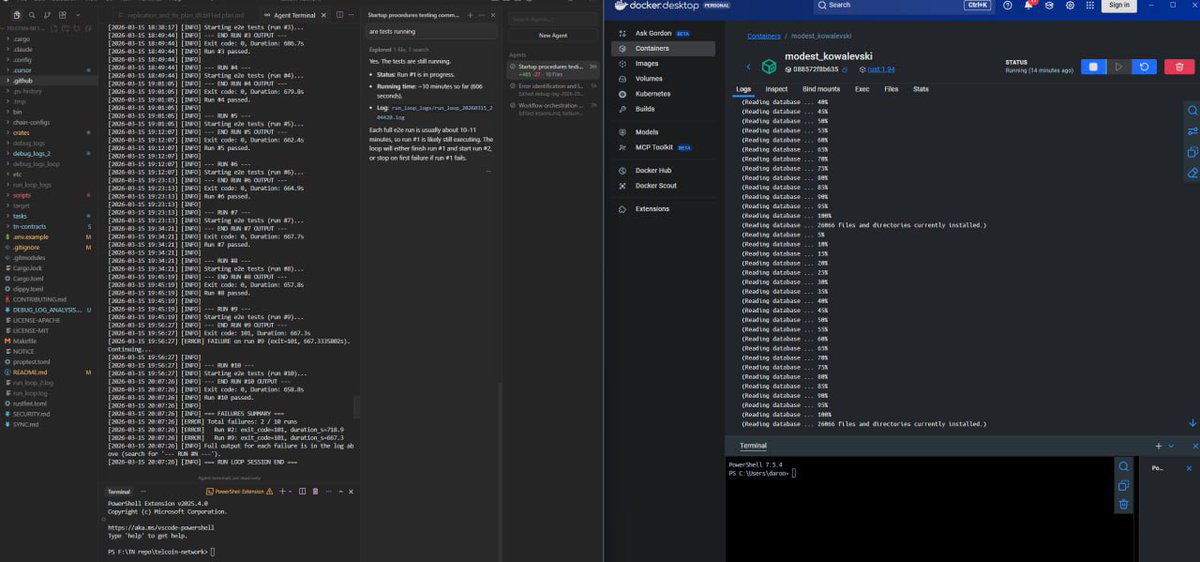1200x562 pixels.
Task: Add new terminal plus icon in Cursor
Action: pyautogui.click(x=281, y=491)
